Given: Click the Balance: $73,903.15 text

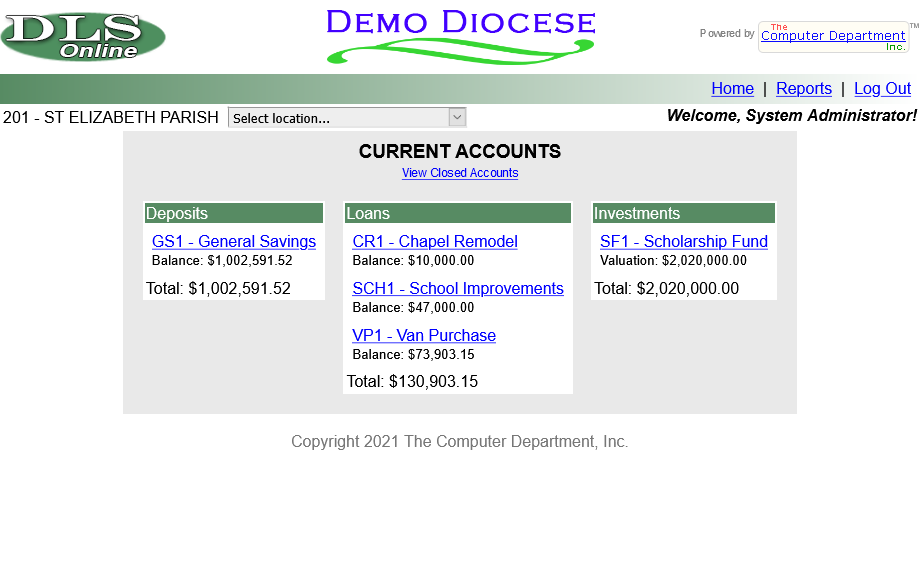Looking at the screenshot, I should (413, 354).
